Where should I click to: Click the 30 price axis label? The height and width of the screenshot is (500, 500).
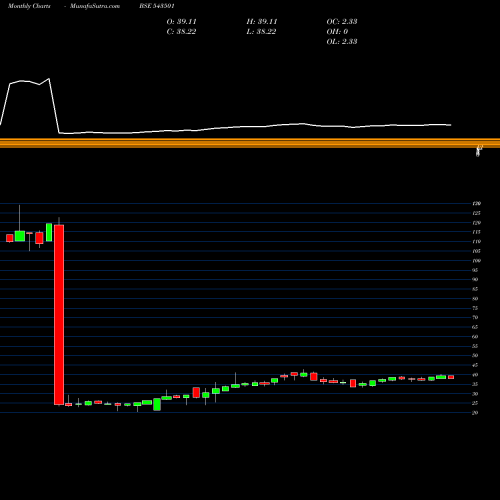point(475,394)
